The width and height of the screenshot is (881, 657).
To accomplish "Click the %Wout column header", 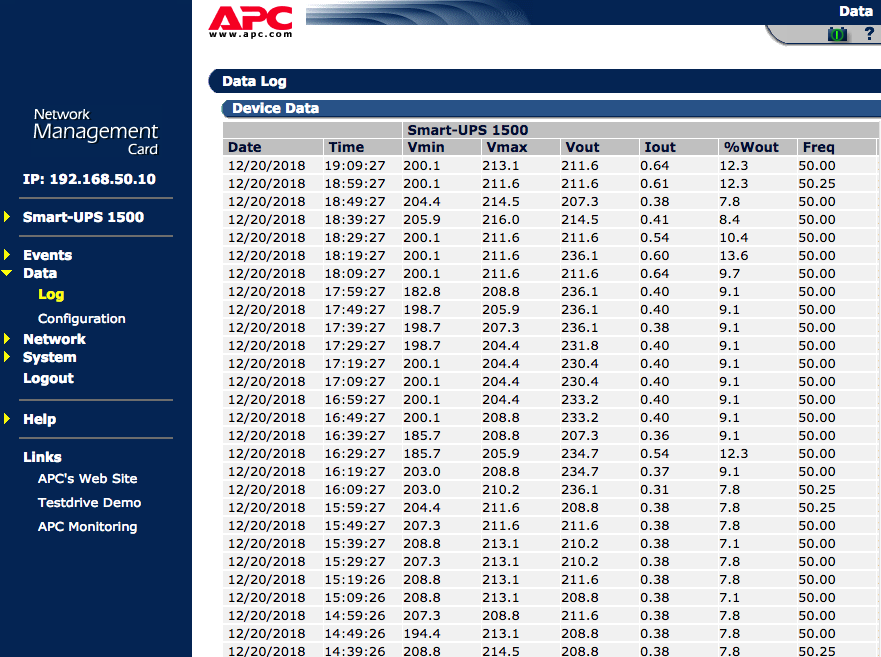I will pyautogui.click(x=750, y=147).
